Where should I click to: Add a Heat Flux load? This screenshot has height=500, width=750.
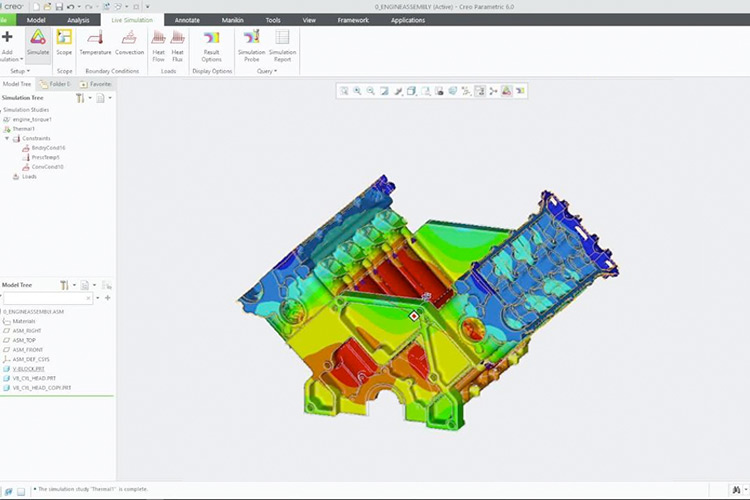(177, 44)
